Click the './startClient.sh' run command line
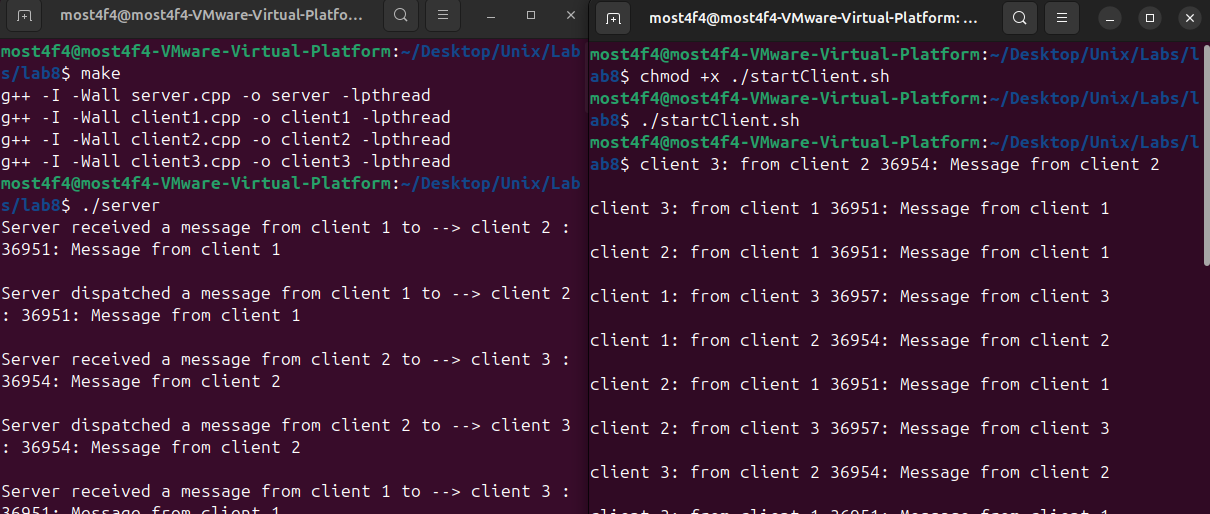This screenshot has height=514, width=1210. tap(720, 120)
